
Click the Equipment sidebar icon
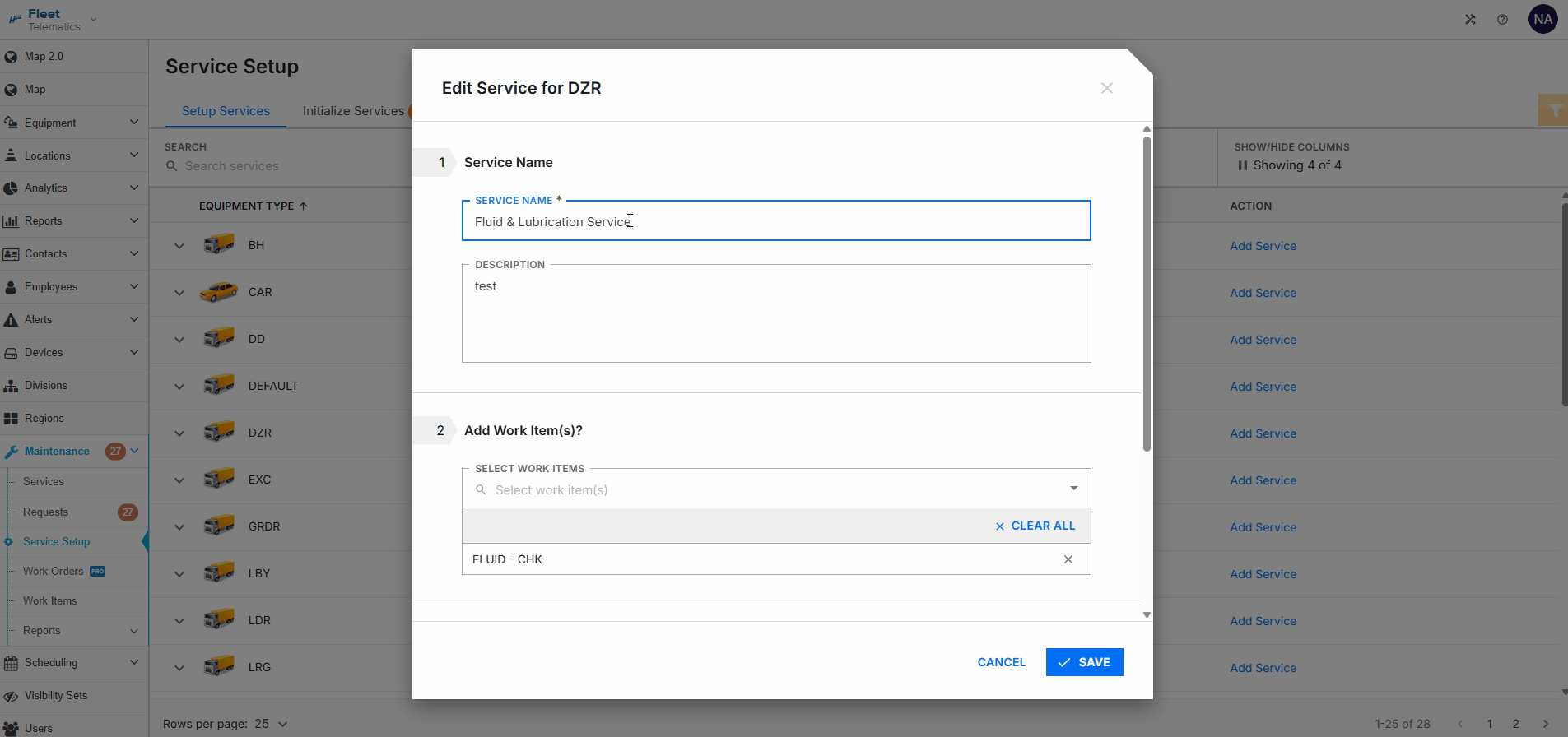pyautogui.click(x=11, y=123)
